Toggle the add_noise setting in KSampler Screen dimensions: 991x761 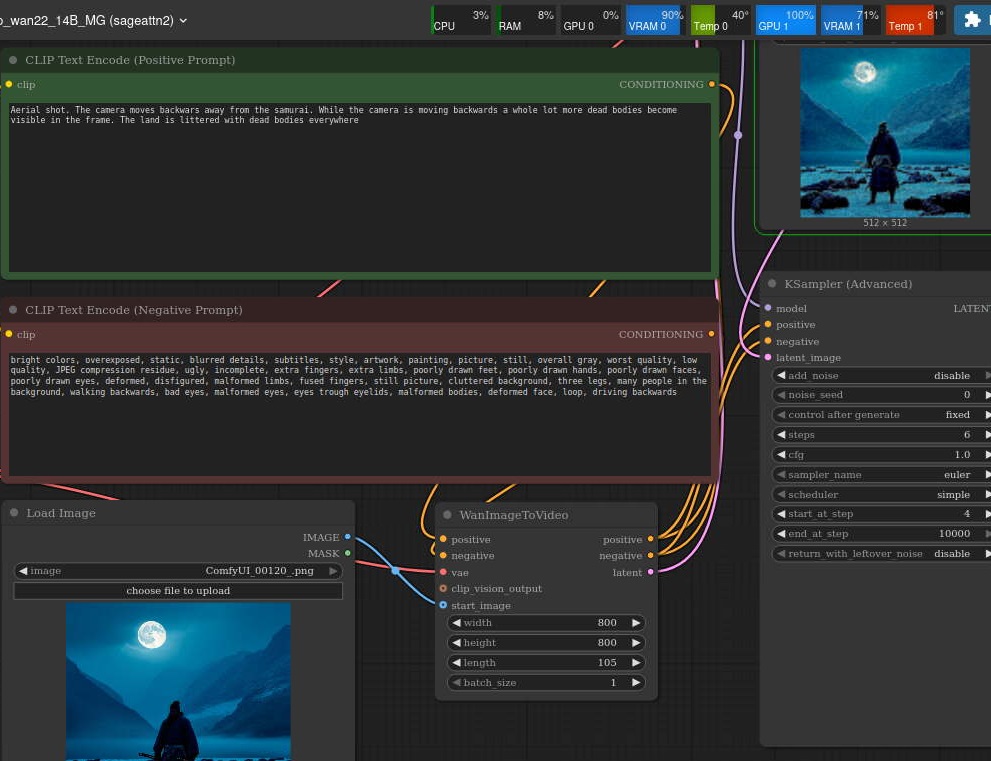coord(880,376)
